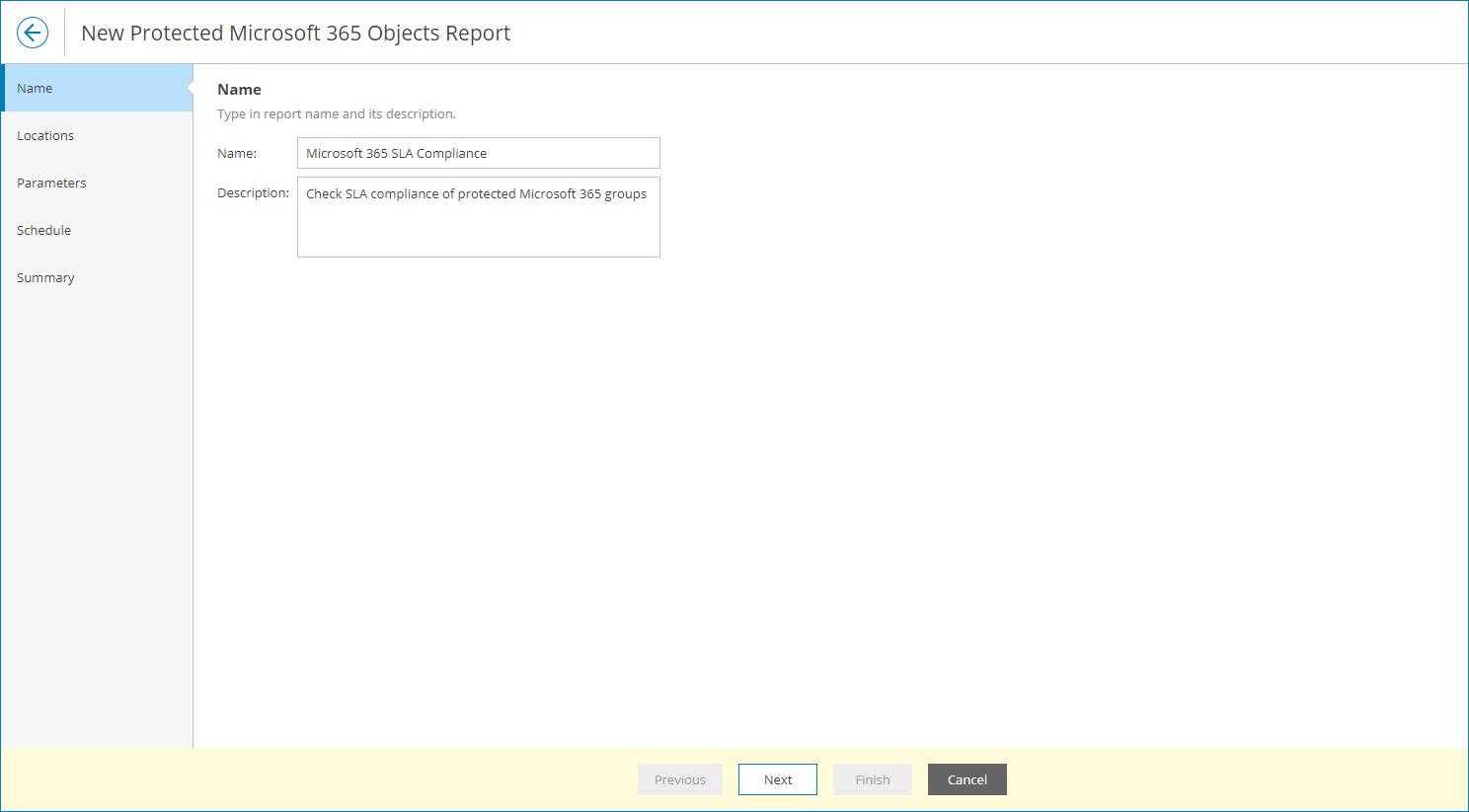
Task: View the Summary step
Action: (45, 277)
